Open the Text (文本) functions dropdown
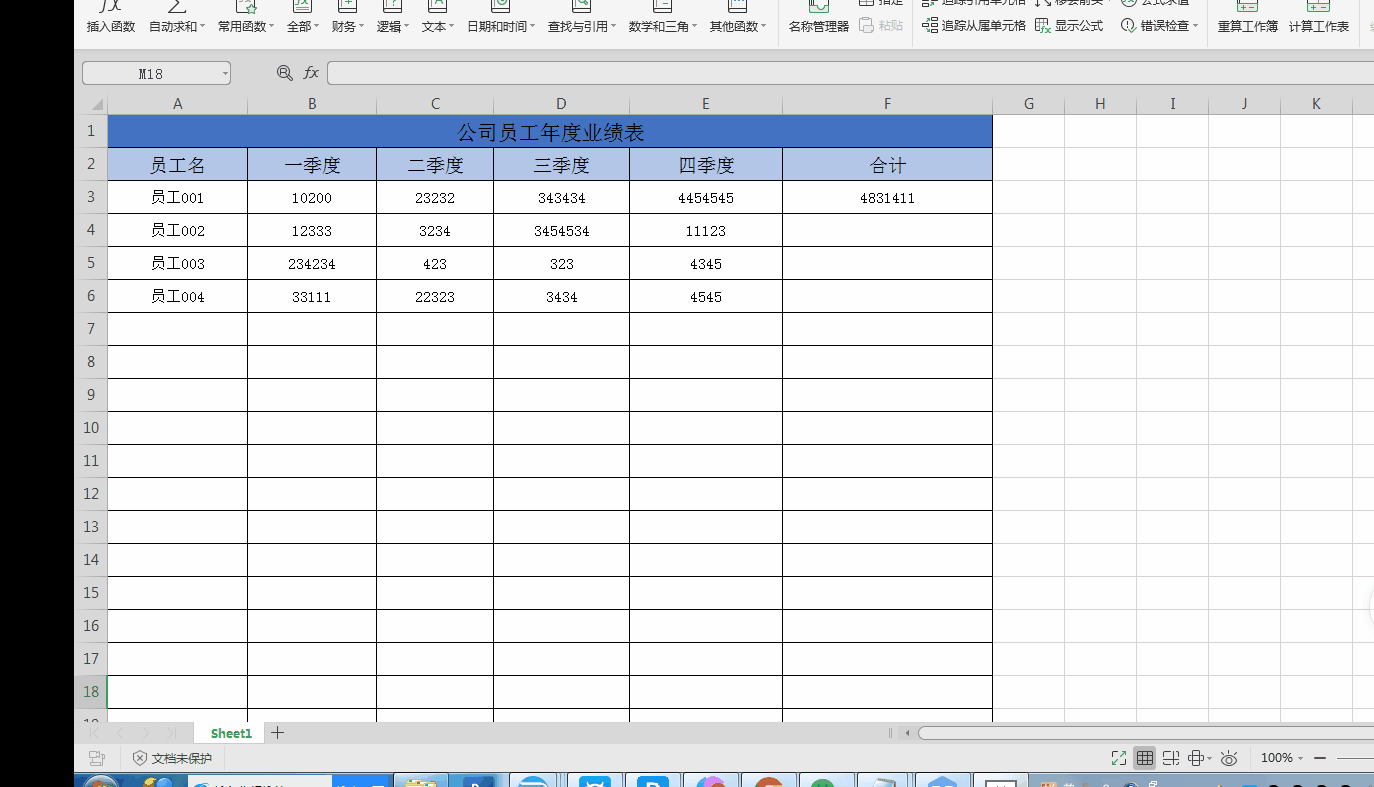The height and width of the screenshot is (787, 1374). pyautogui.click(x=437, y=18)
